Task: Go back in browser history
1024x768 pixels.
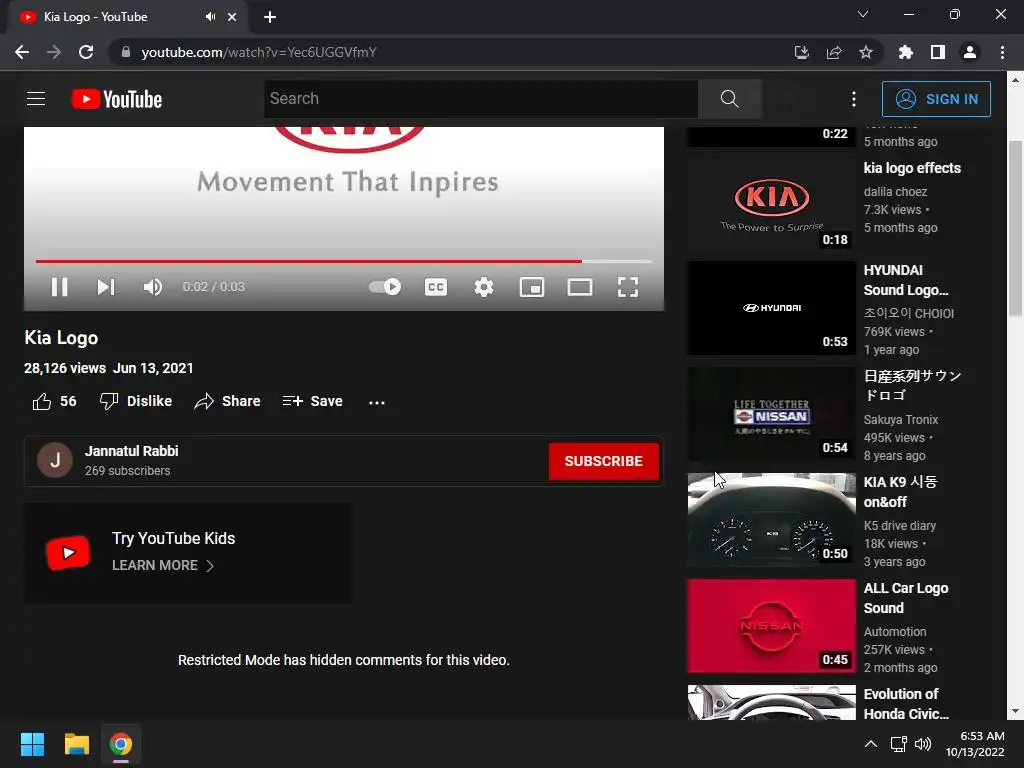Action: point(22,52)
